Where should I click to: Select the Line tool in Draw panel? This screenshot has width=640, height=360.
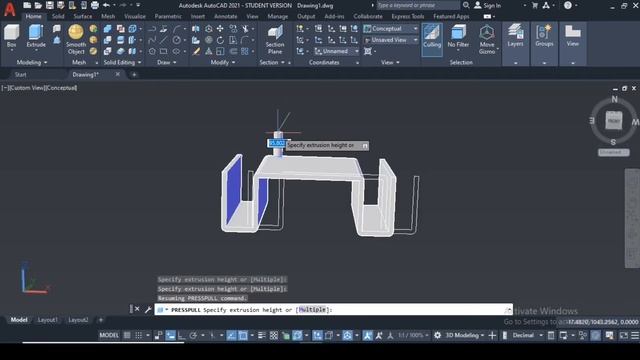pyautogui.click(x=164, y=40)
